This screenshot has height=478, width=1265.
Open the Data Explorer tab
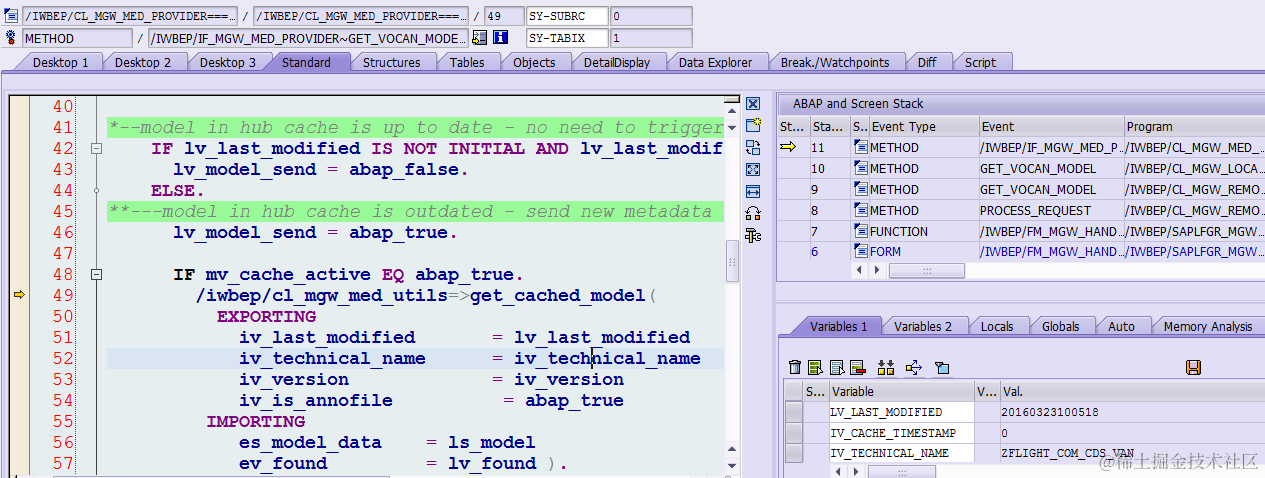715,62
